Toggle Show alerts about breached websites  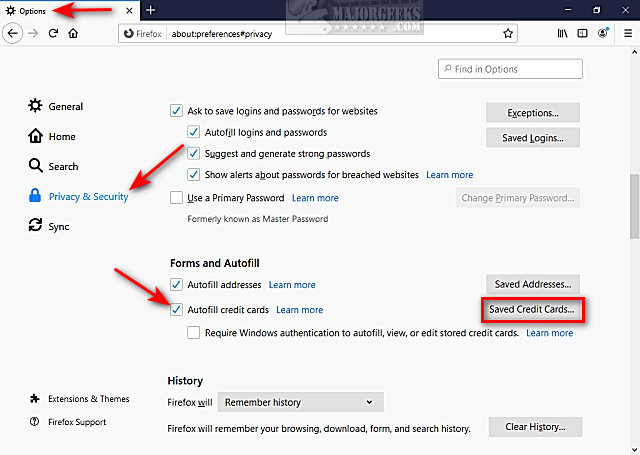click(x=193, y=175)
